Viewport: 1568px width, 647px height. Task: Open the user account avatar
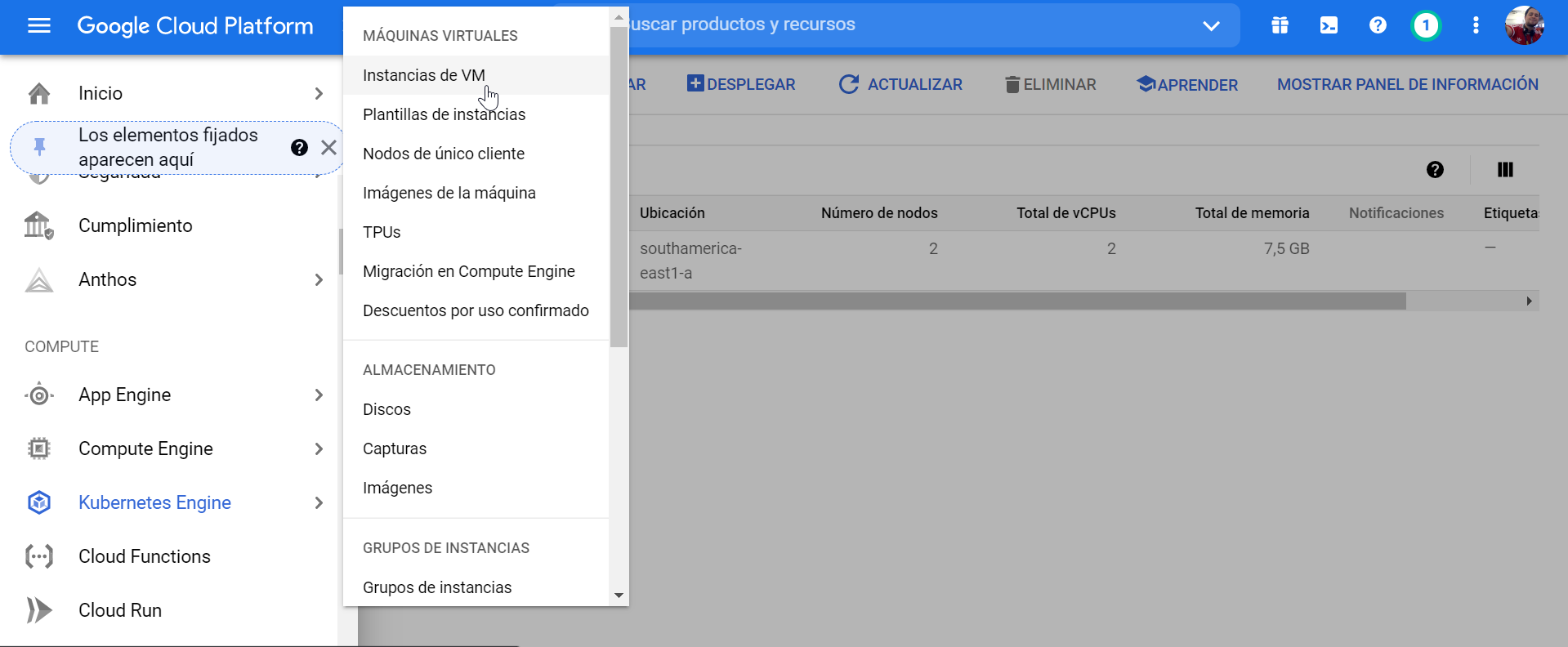1525,25
